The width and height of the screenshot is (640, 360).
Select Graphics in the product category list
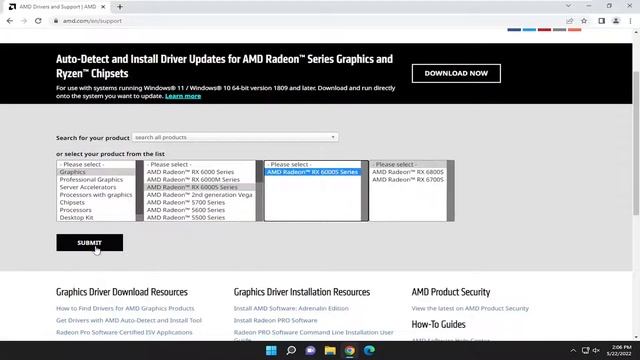tap(96, 172)
